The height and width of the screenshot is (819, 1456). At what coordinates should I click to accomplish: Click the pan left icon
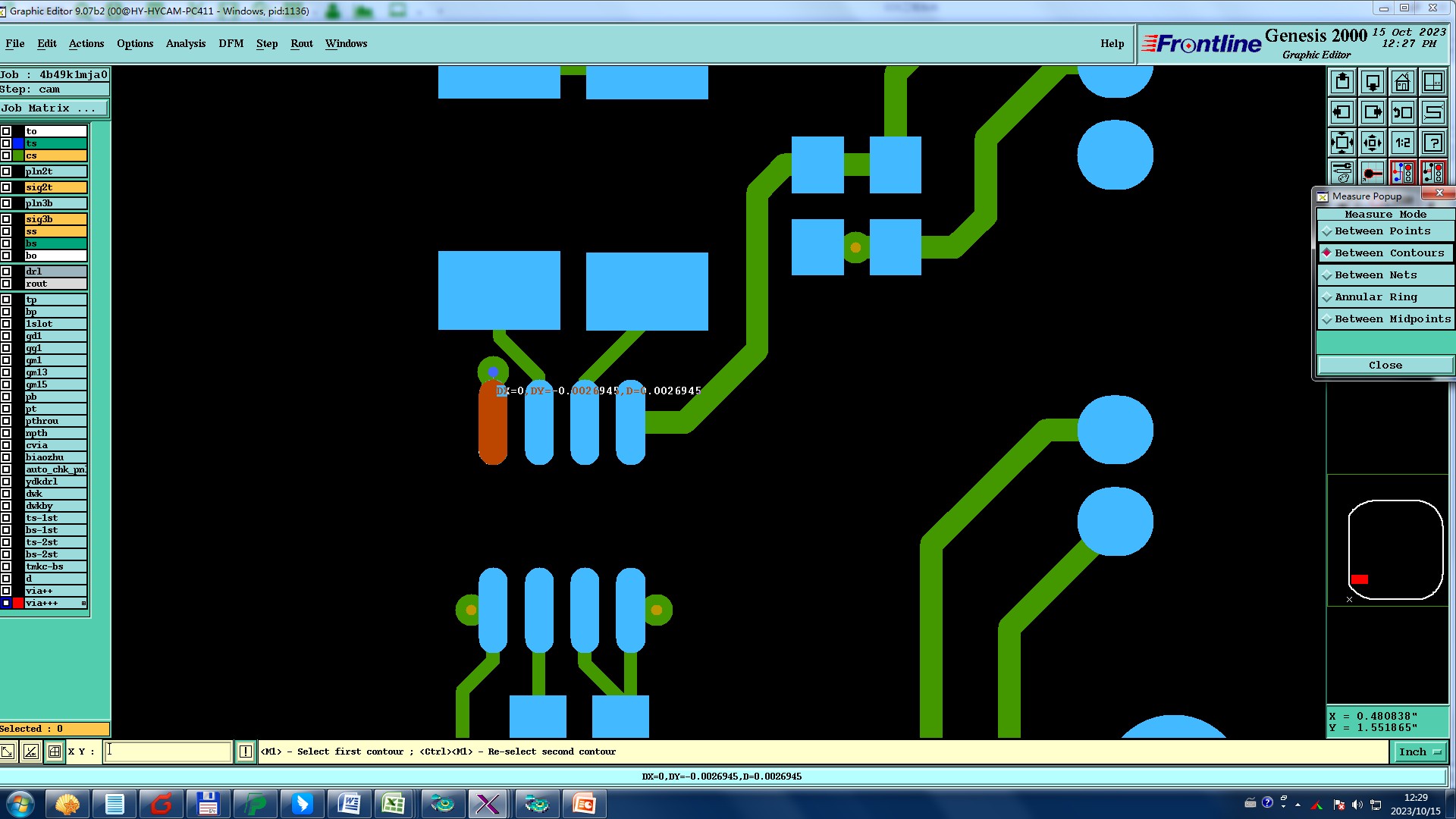pyautogui.click(x=1341, y=112)
